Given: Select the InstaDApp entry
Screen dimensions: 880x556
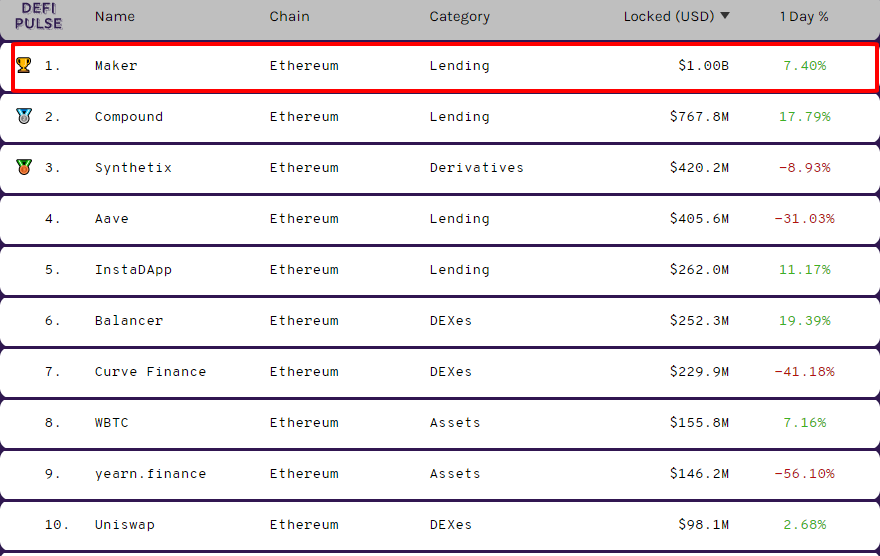Looking at the screenshot, I should coord(133,270).
